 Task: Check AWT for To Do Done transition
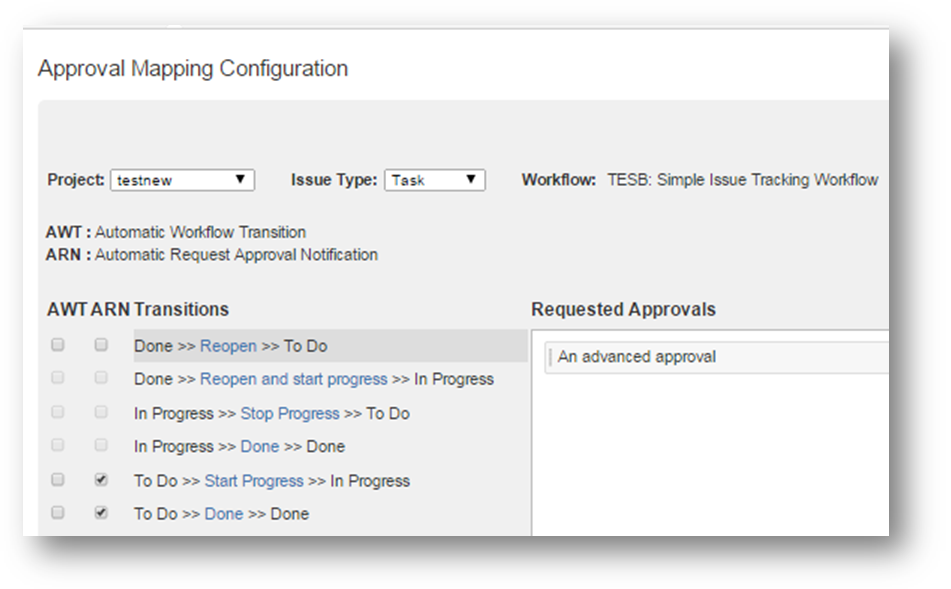[58, 513]
